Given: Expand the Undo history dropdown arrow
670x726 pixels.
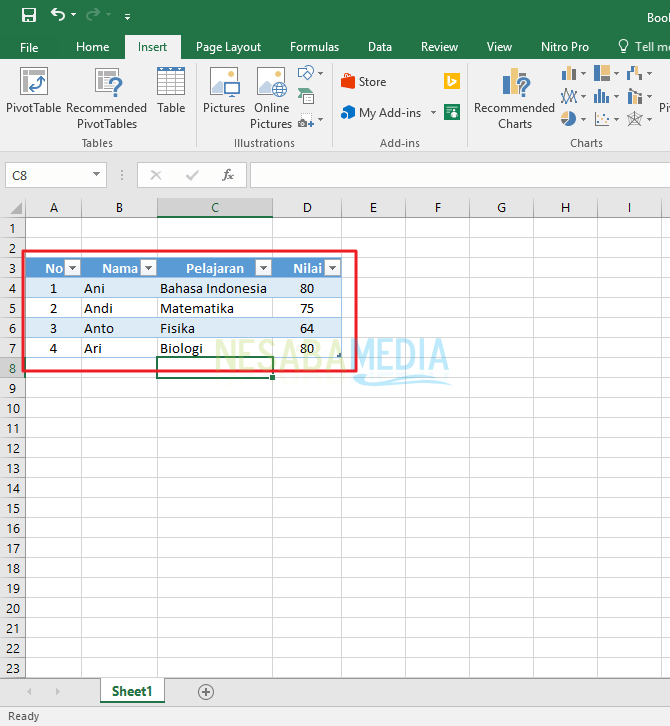Looking at the screenshot, I should click(x=74, y=15).
